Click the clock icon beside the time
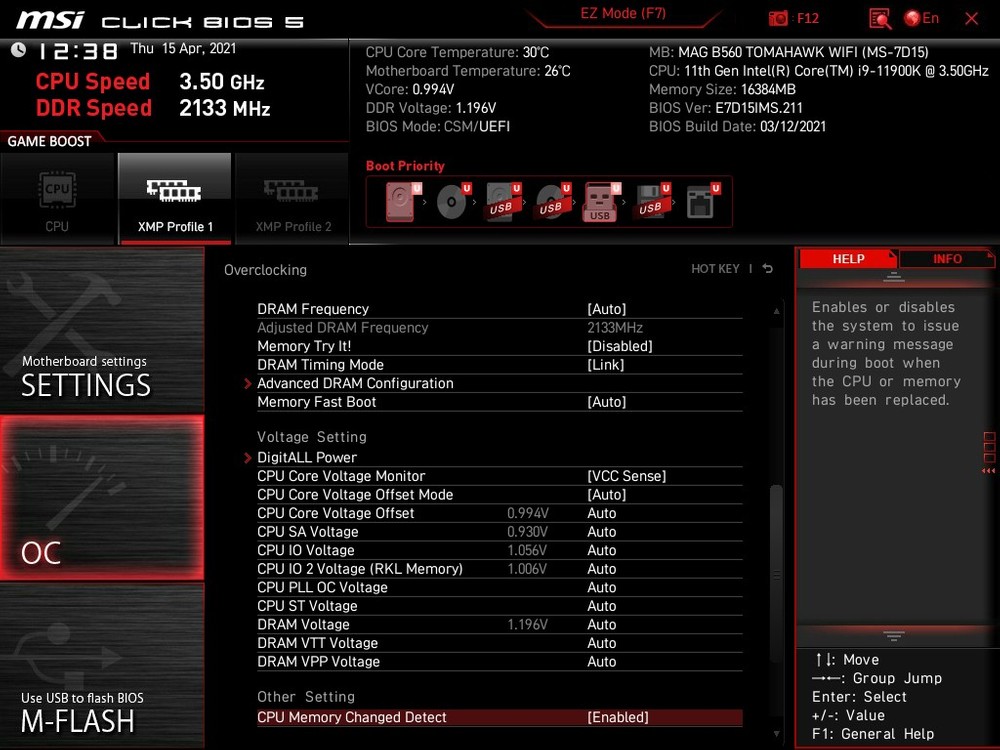 pos(18,50)
